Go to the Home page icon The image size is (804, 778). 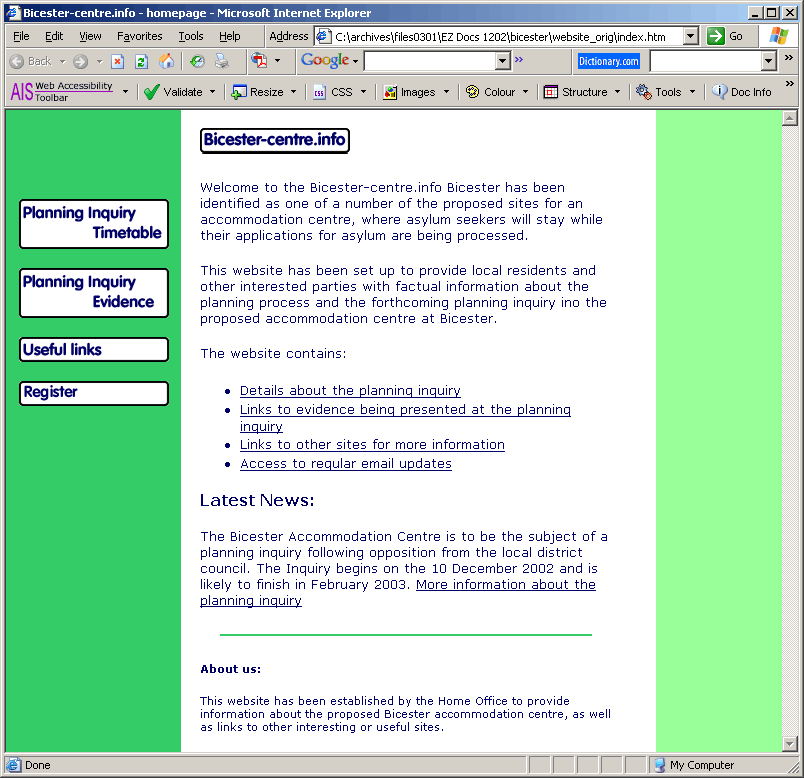click(x=166, y=62)
